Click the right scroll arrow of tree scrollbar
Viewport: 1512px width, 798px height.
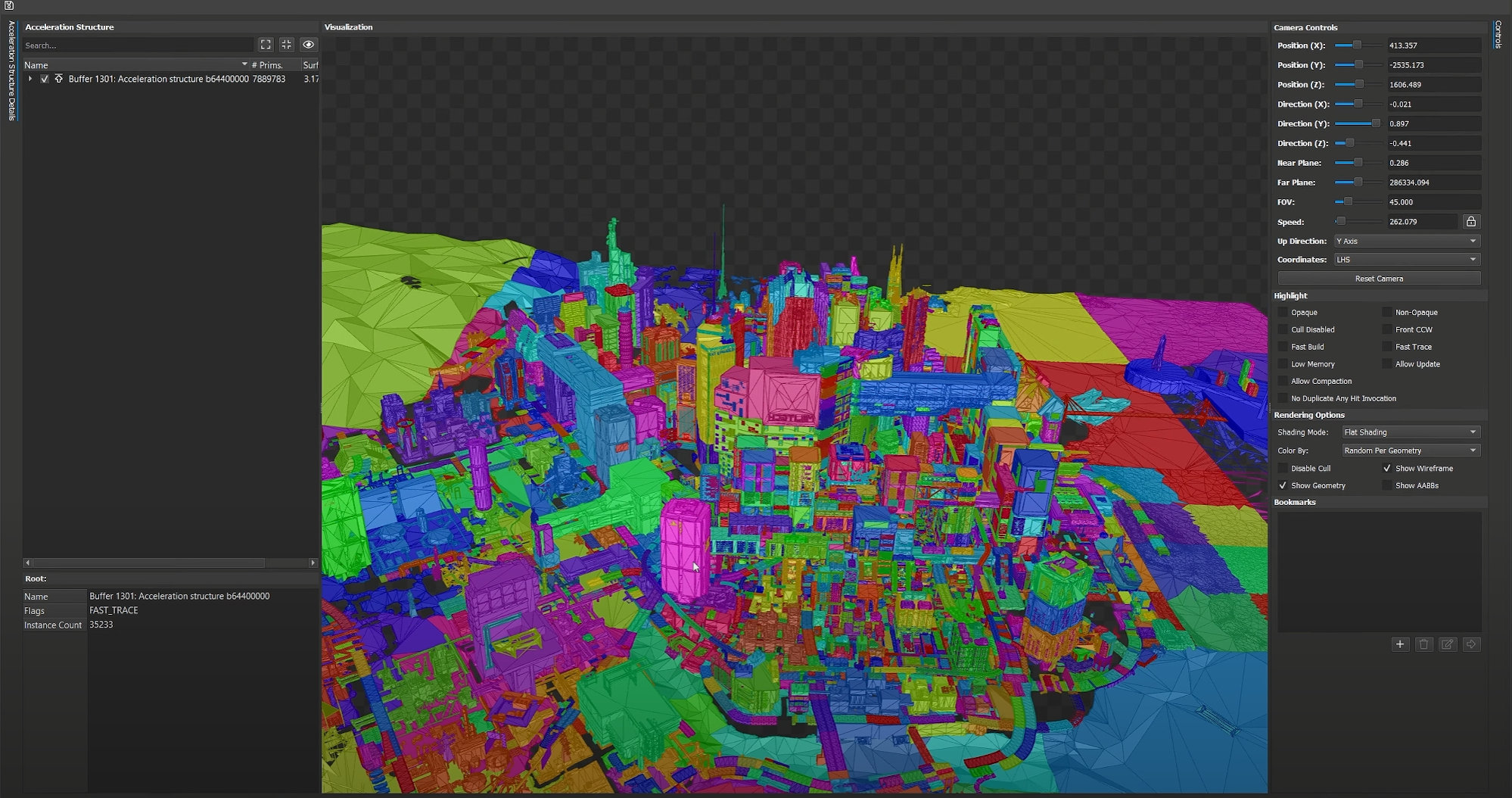pyautogui.click(x=313, y=563)
